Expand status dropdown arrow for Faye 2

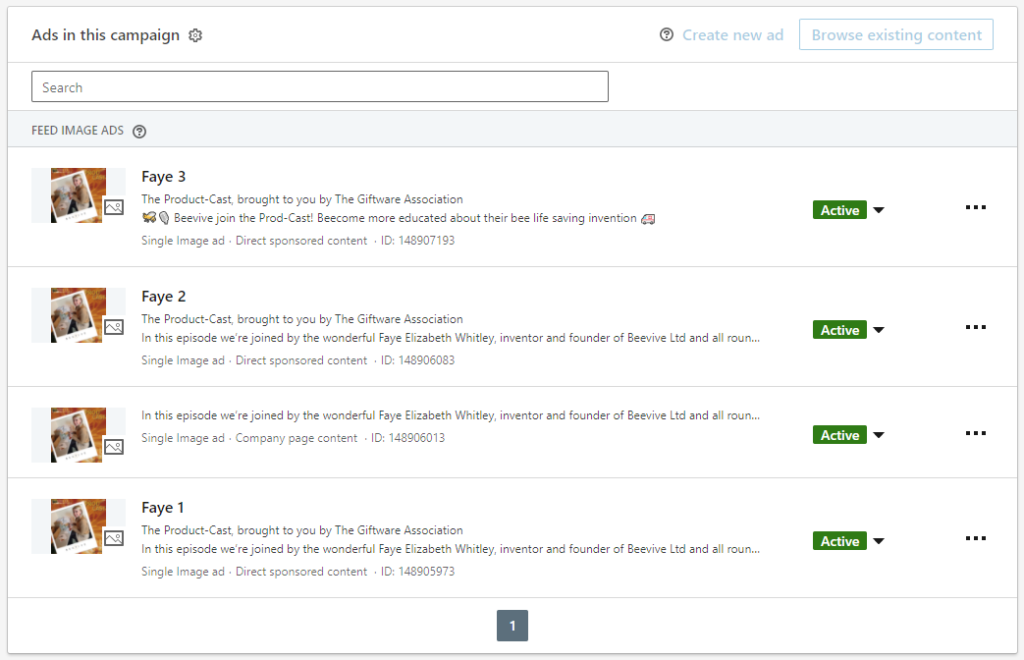tap(879, 330)
